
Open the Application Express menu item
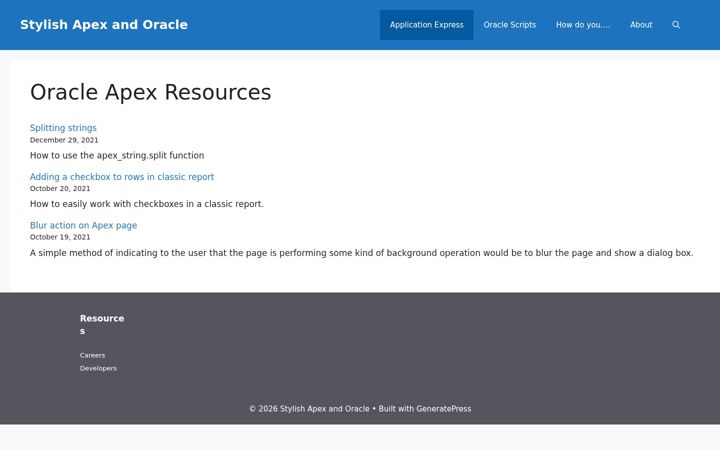(x=427, y=25)
